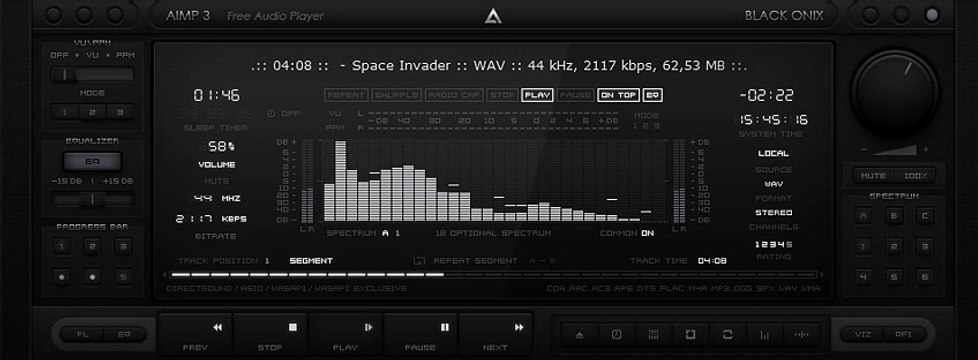Set volume to full with the 100% button

915,176
